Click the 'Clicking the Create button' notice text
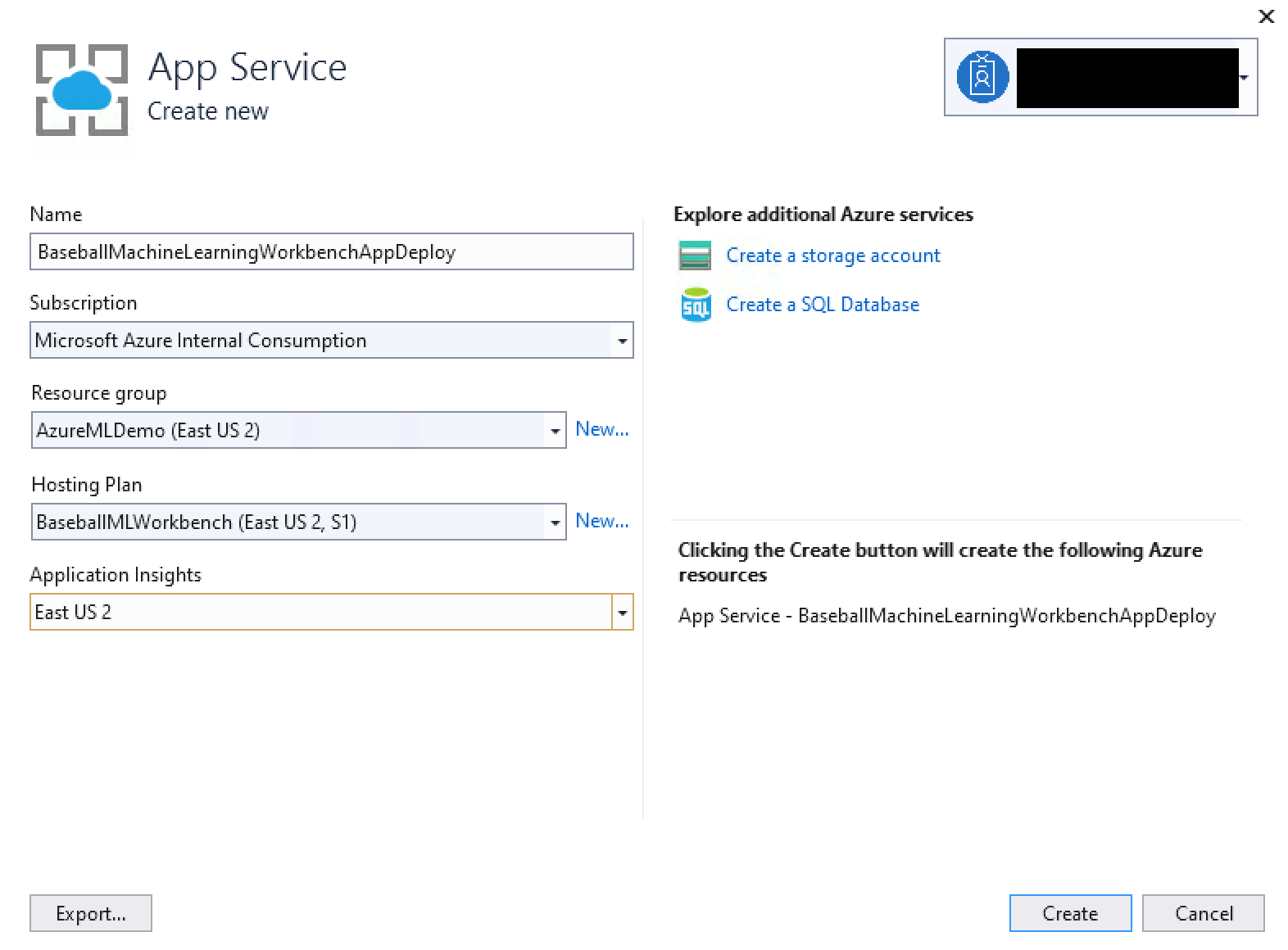Image resolution: width=1288 pixels, height=950 pixels. 941,562
